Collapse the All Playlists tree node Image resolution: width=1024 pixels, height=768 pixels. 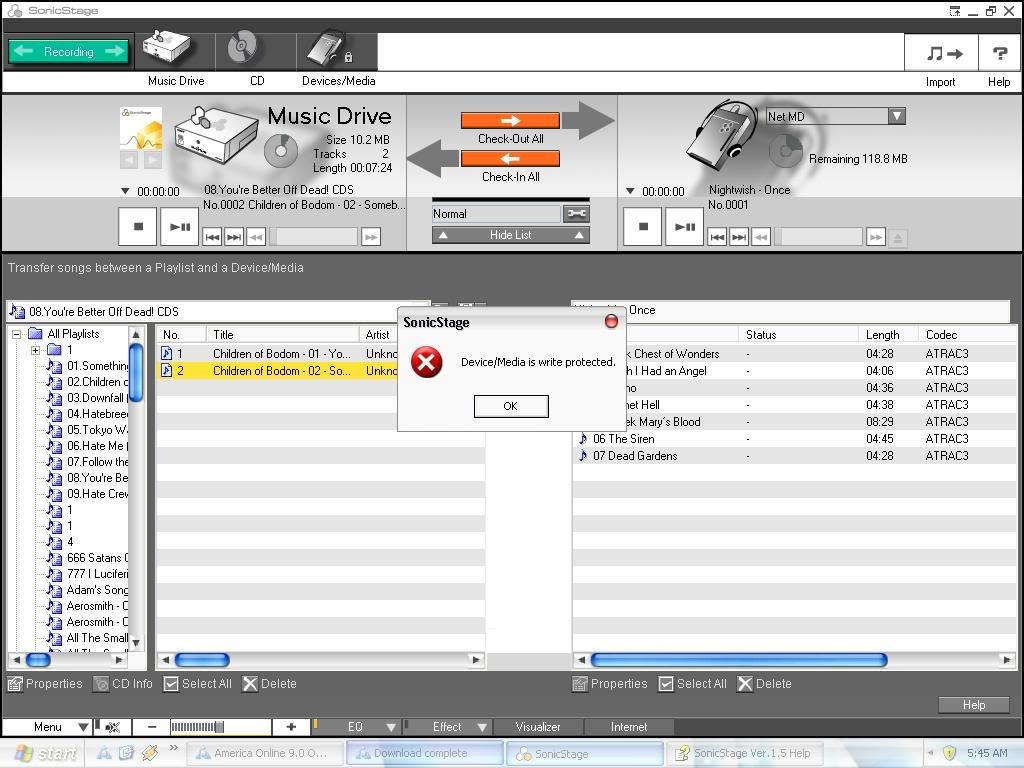pyautogui.click(x=17, y=334)
